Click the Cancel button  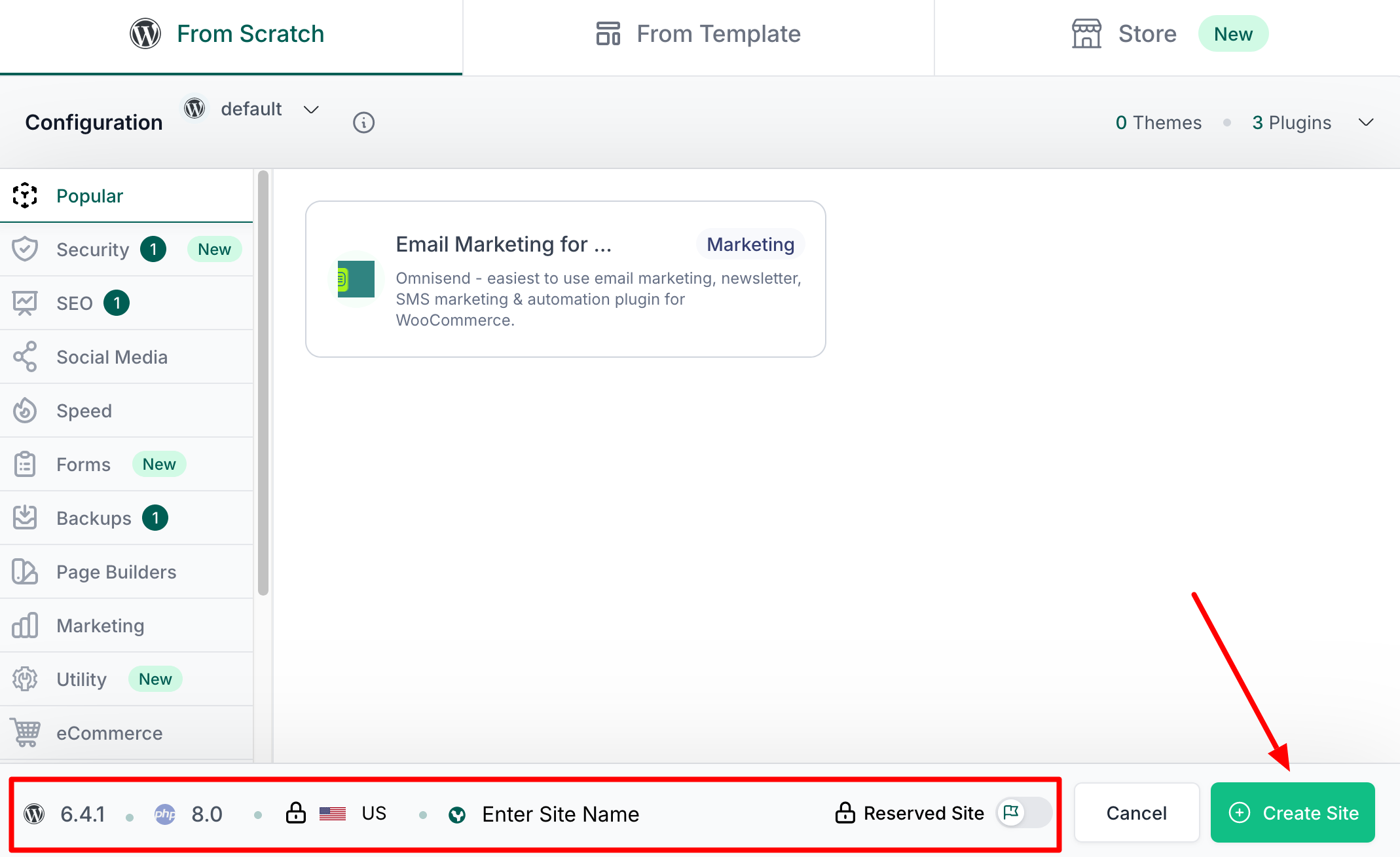[x=1136, y=813]
